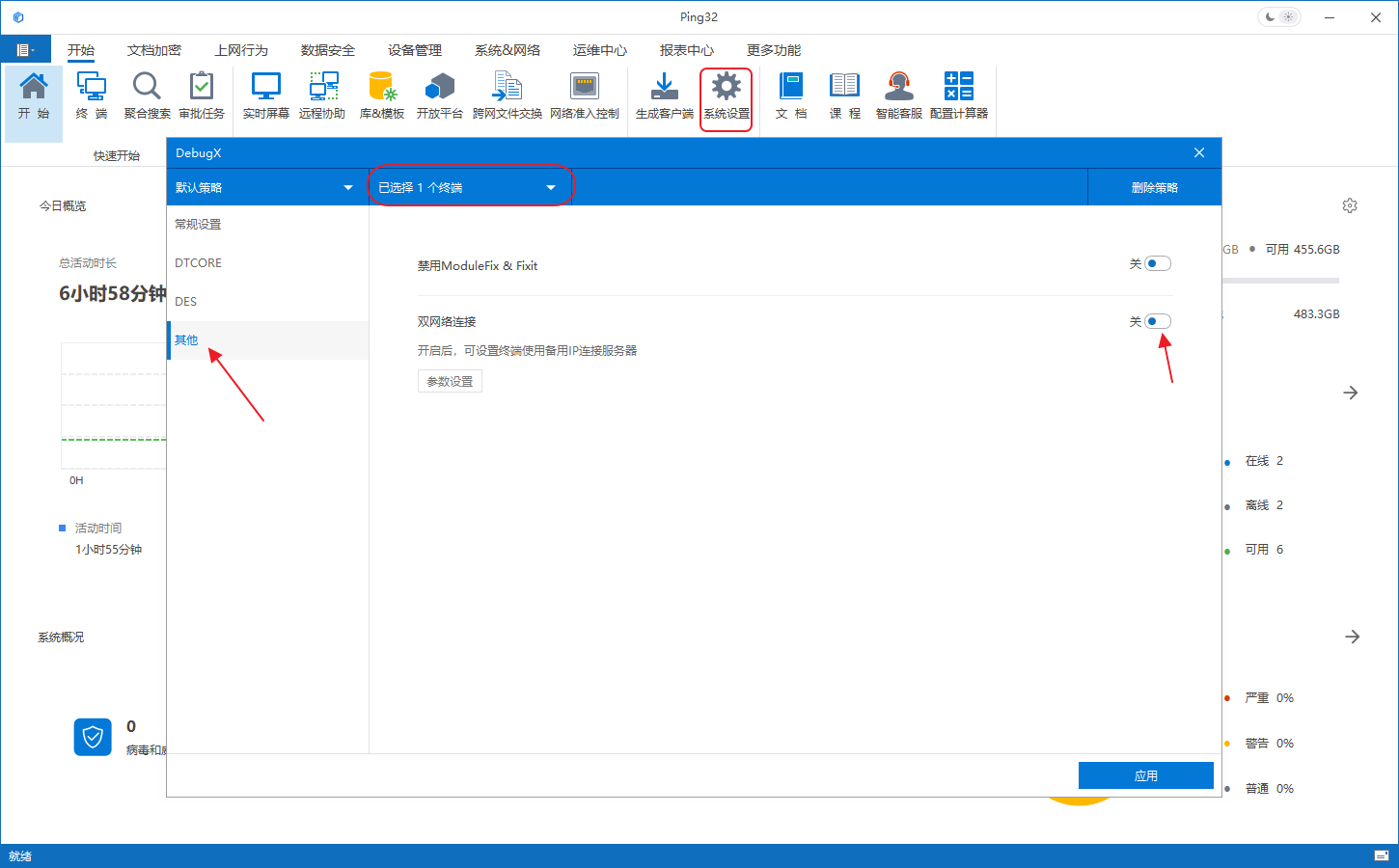Click the right arrow beside 系统概况
This screenshot has height=868, width=1399.
[x=1352, y=637]
